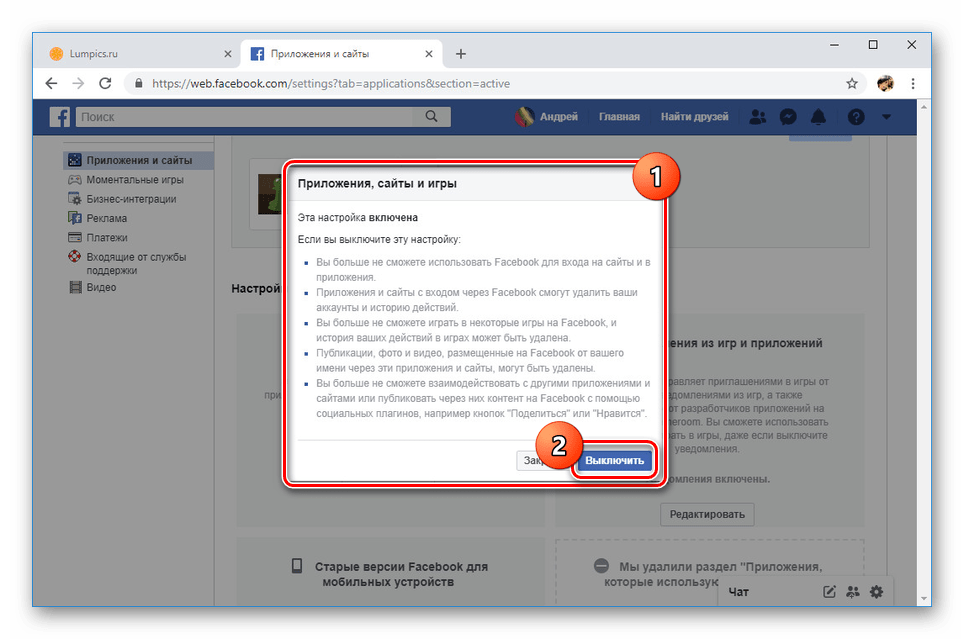Open chat settings gear
This screenshot has width=964, height=639.
coord(876,592)
